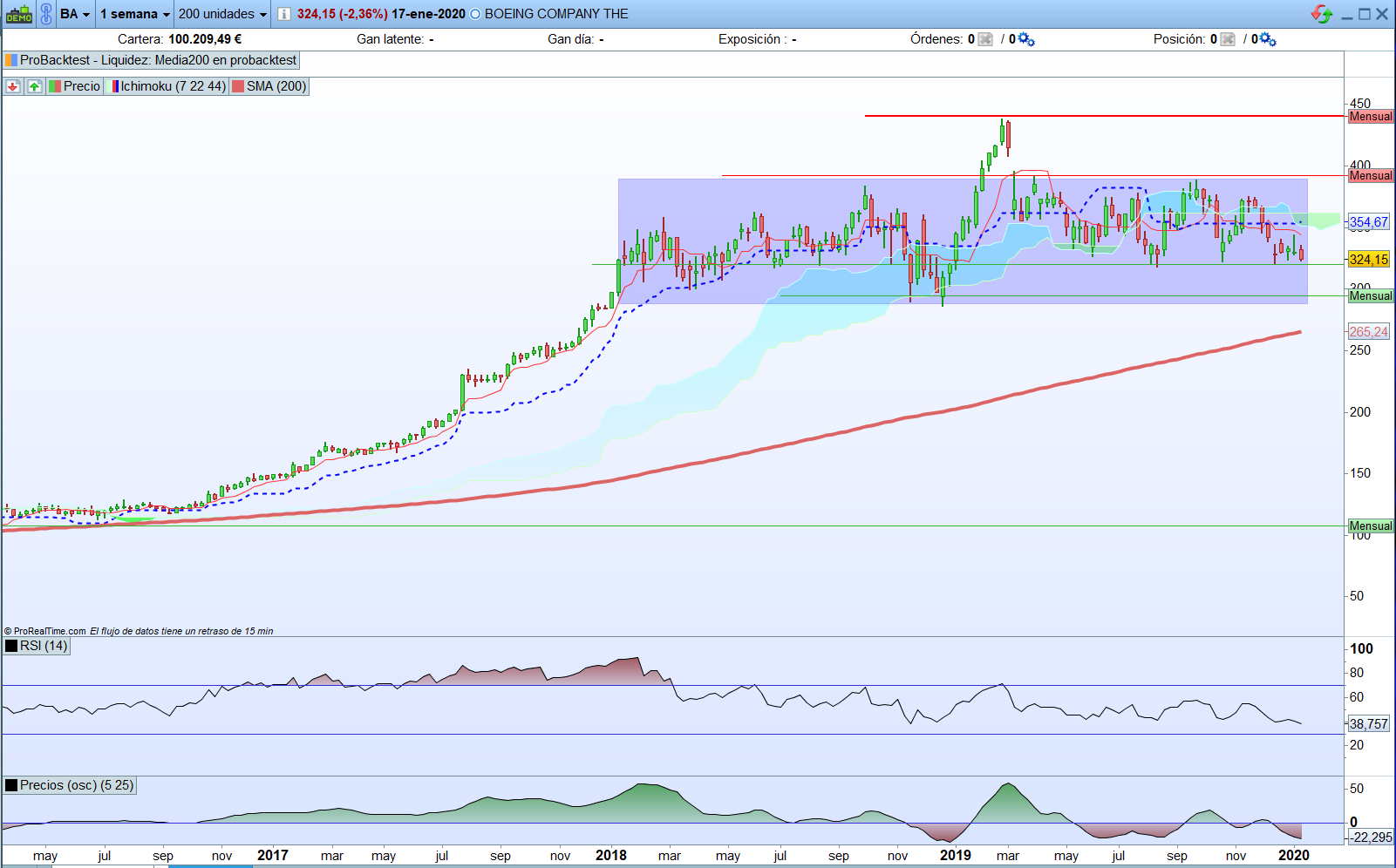
Task: Click the 354,67 price axis label
Action: pos(1369,222)
